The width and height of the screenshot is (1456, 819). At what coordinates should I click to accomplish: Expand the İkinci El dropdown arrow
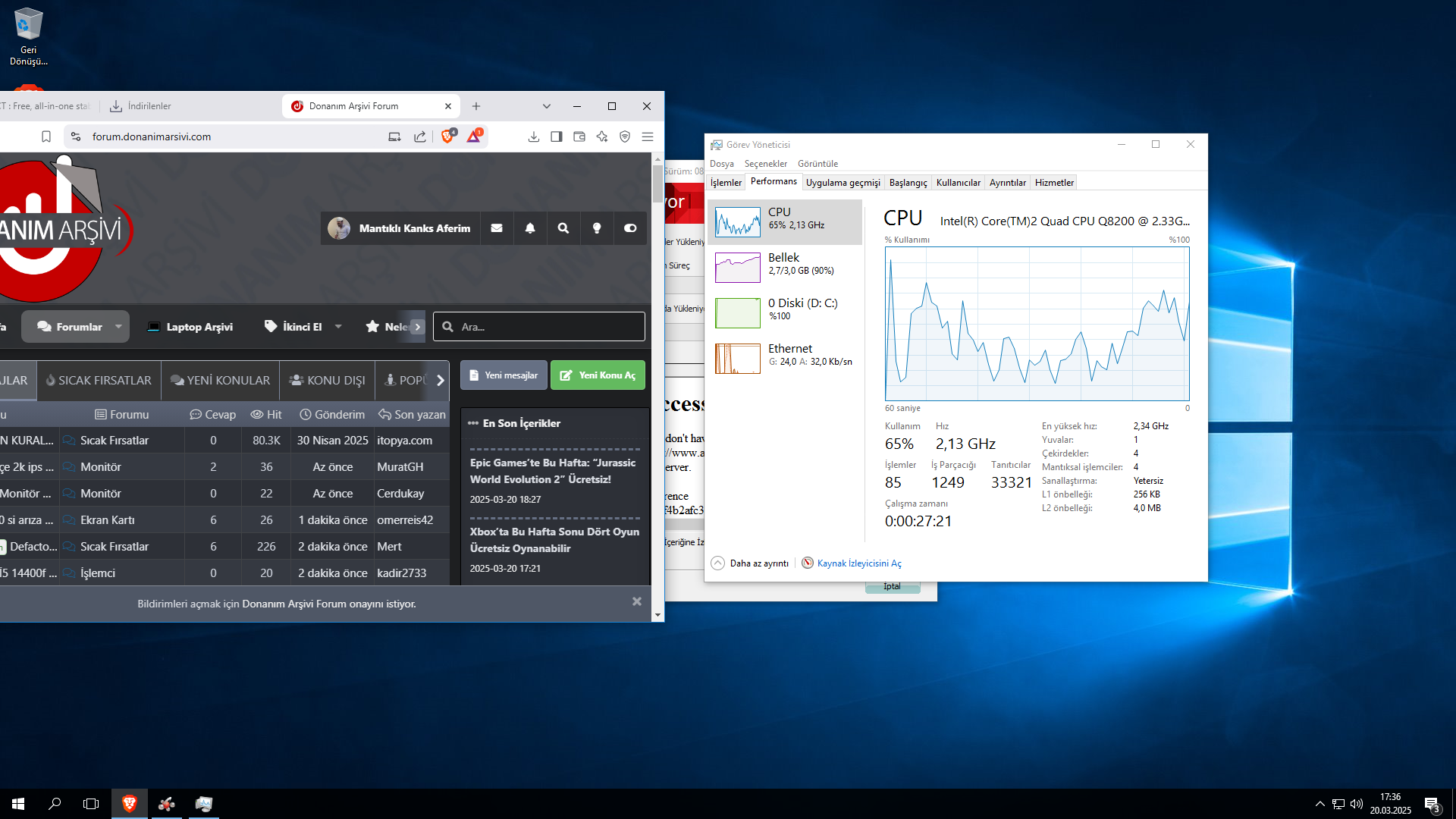pos(338,327)
